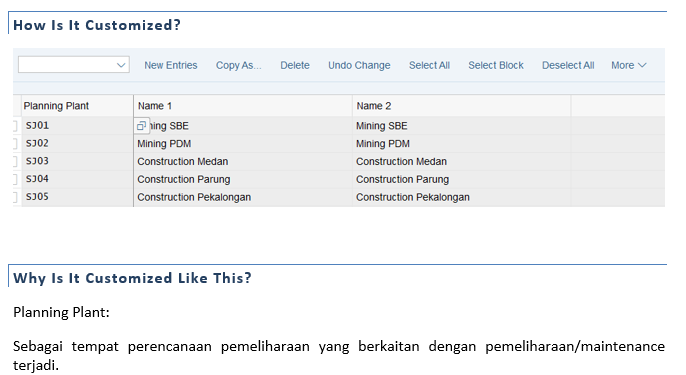686x375 pixels.
Task: Click the Name 1 column header
Action: tap(243, 106)
